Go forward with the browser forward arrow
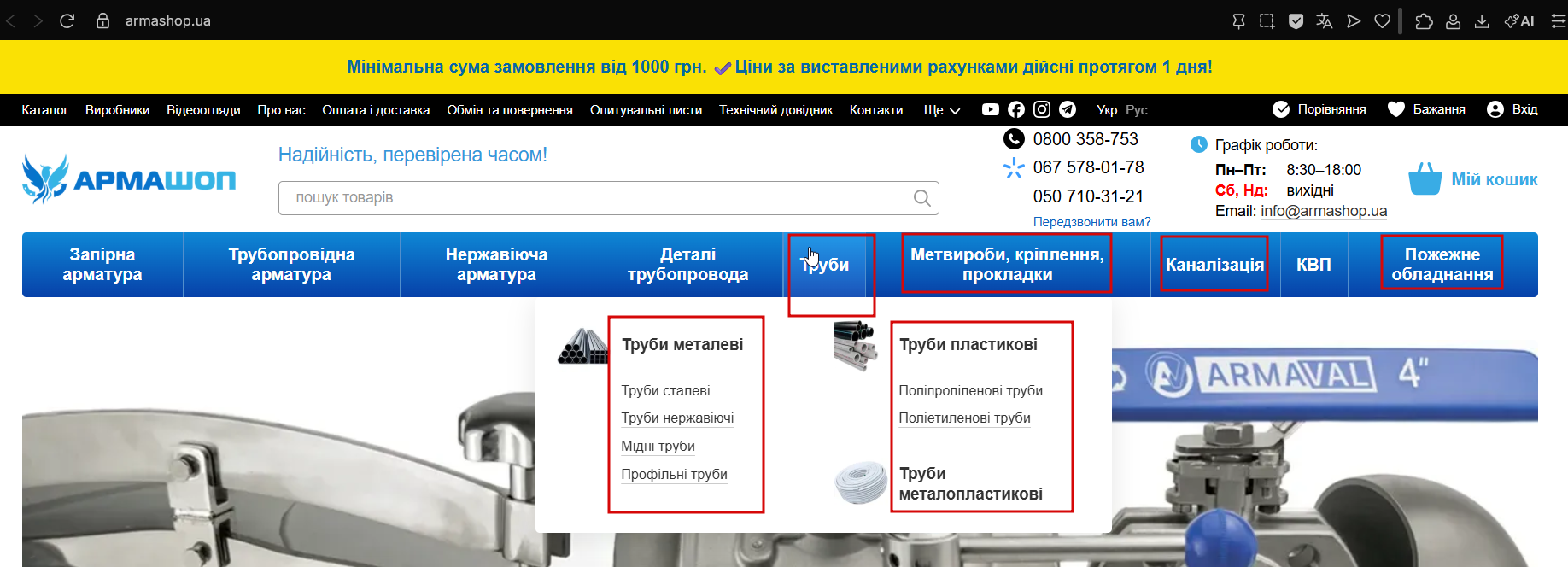1568x567 pixels. coord(38,20)
